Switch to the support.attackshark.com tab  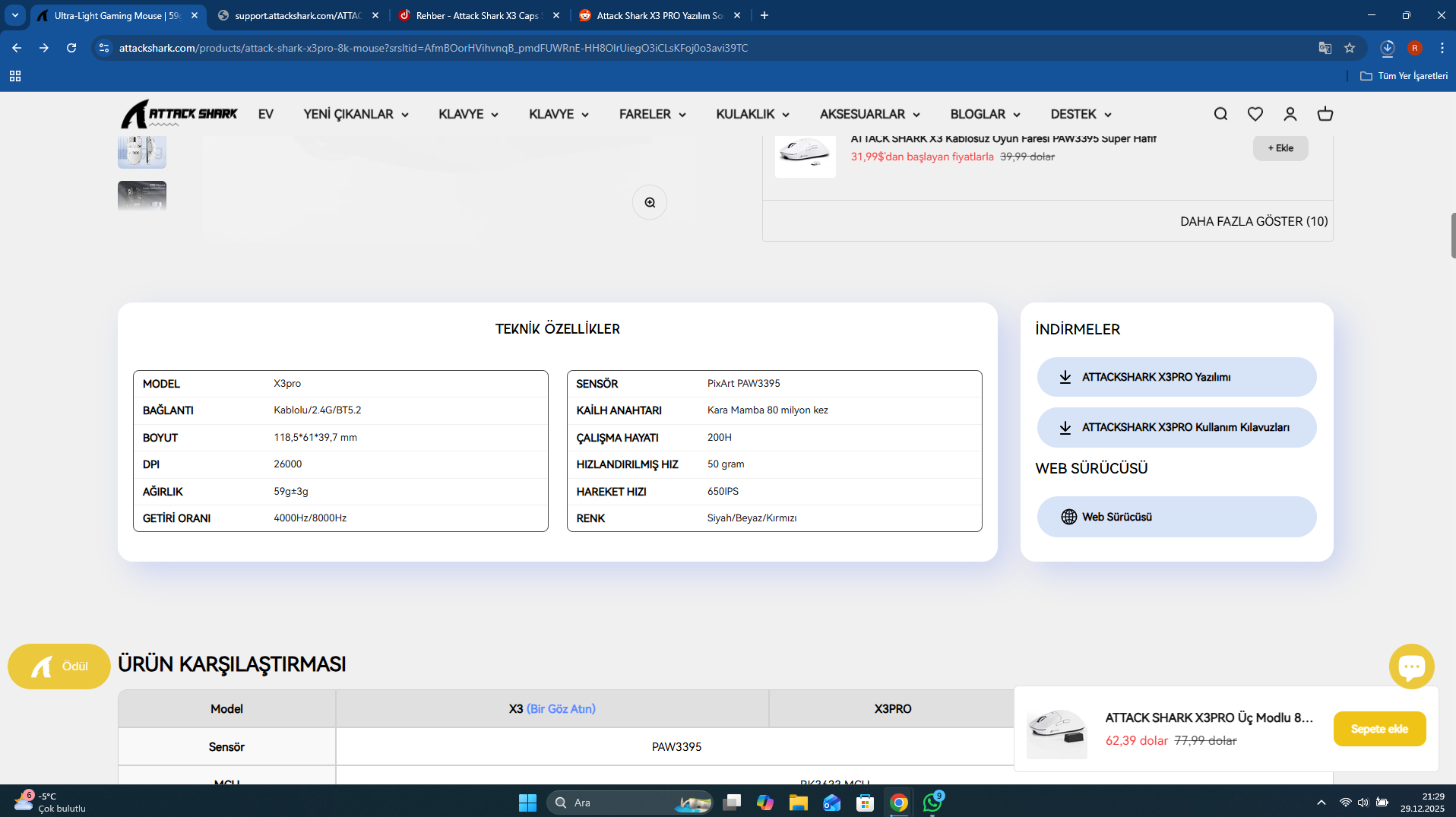coord(298,15)
